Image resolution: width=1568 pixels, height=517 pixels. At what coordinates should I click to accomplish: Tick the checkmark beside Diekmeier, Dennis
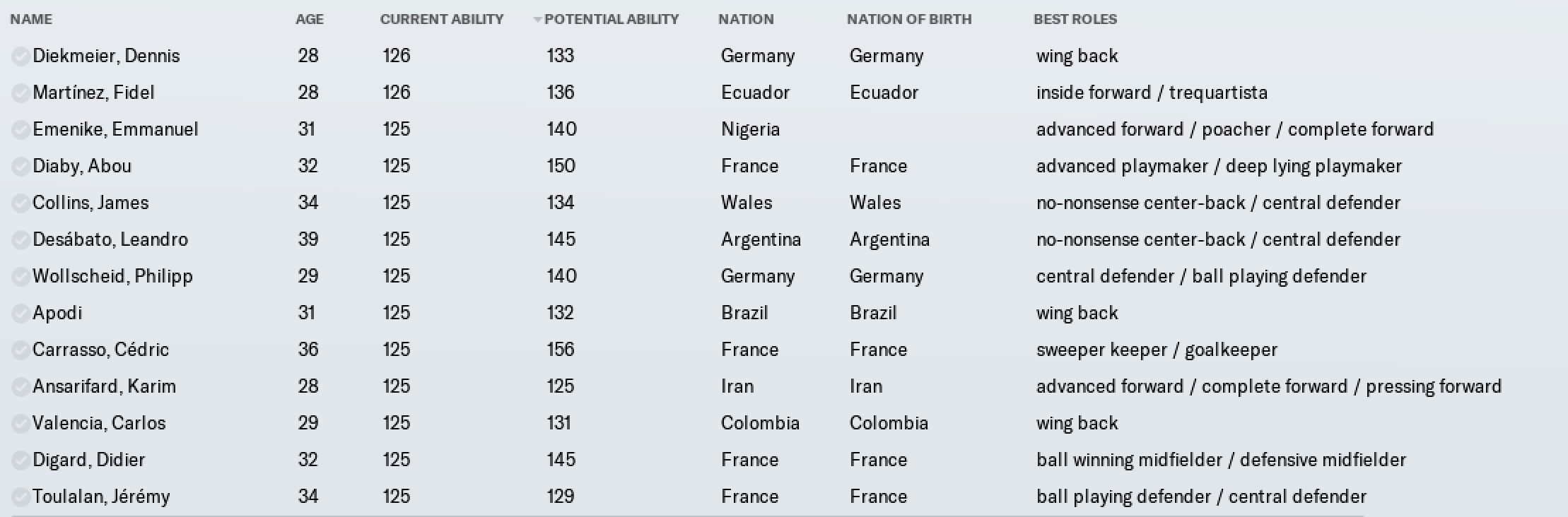click(21, 57)
